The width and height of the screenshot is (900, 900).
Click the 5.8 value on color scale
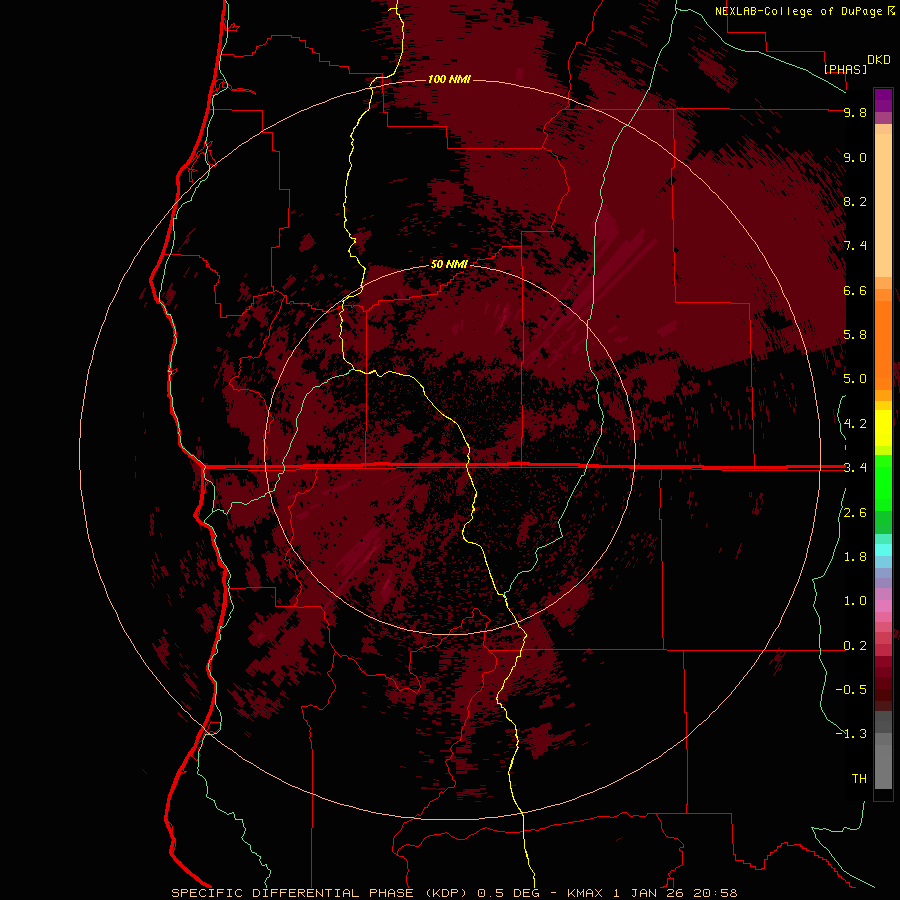[855, 335]
